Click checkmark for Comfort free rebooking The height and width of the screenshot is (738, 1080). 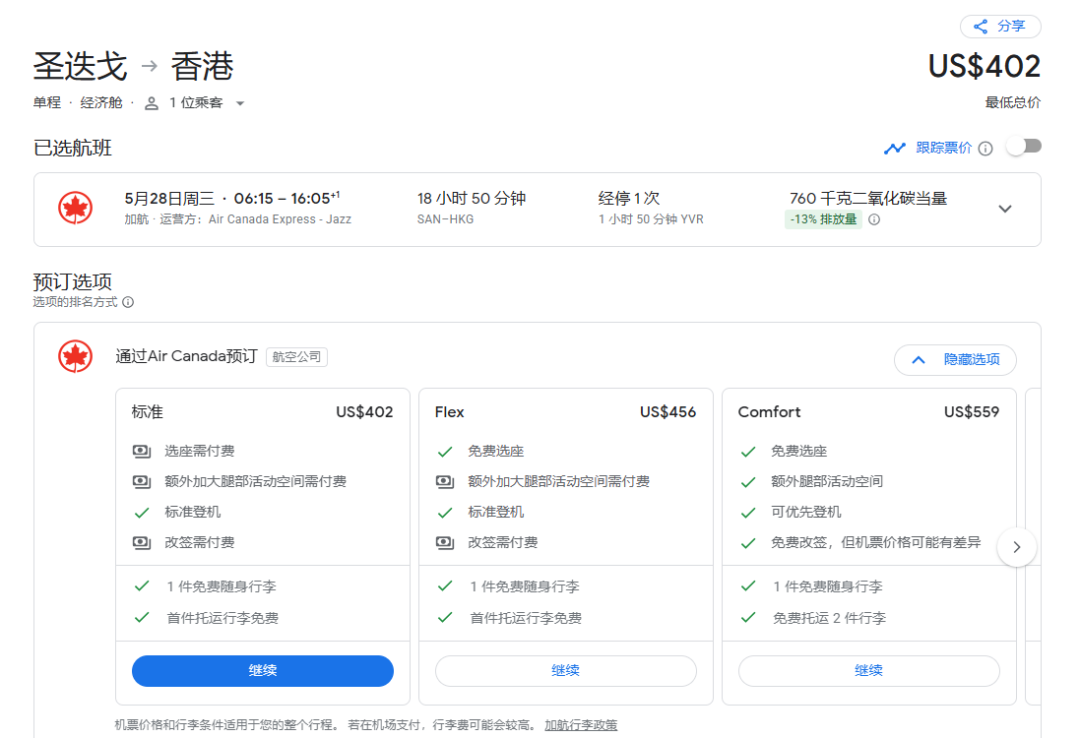(x=748, y=543)
